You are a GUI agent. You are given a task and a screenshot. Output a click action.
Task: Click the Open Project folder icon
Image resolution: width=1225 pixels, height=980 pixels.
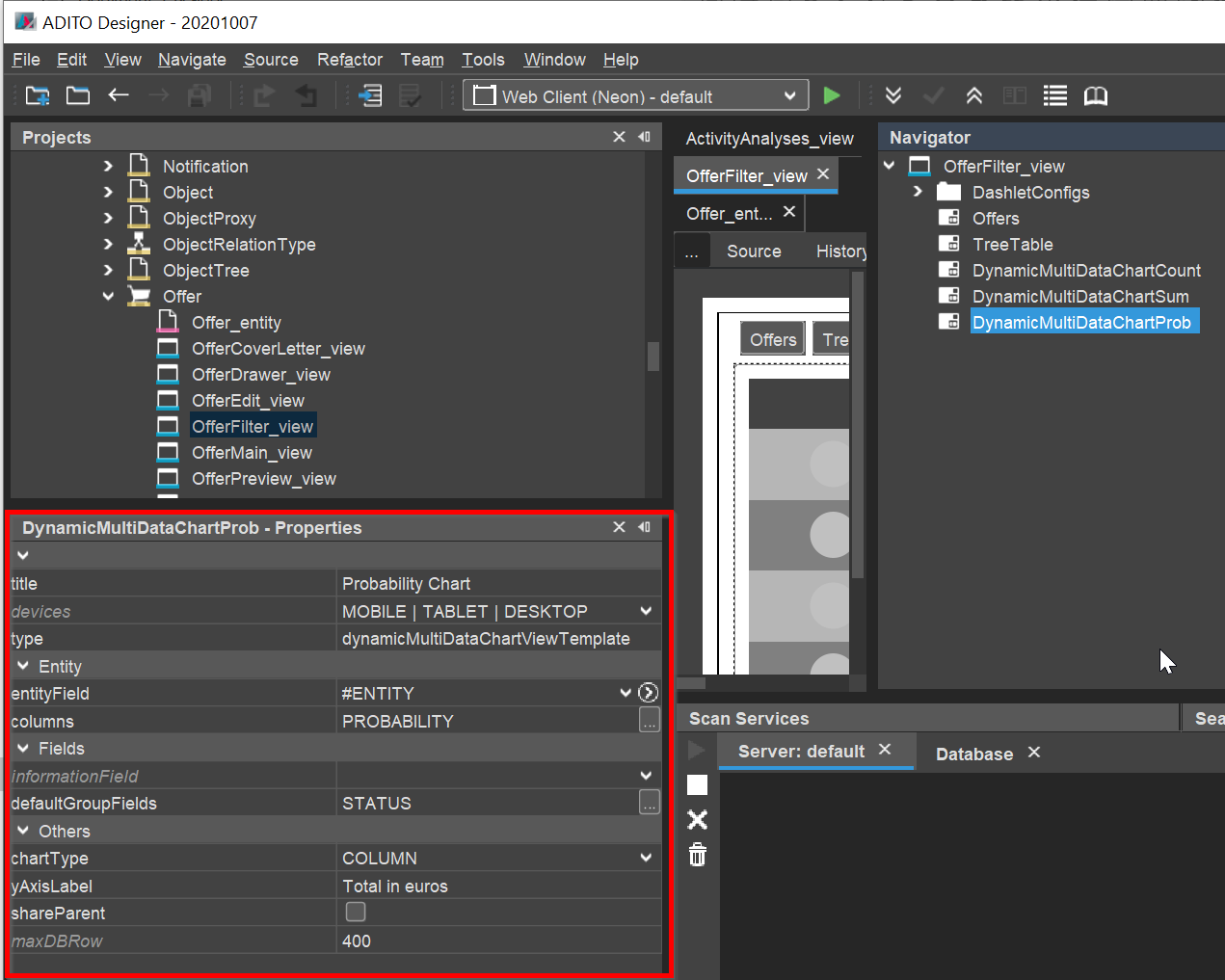(78, 95)
